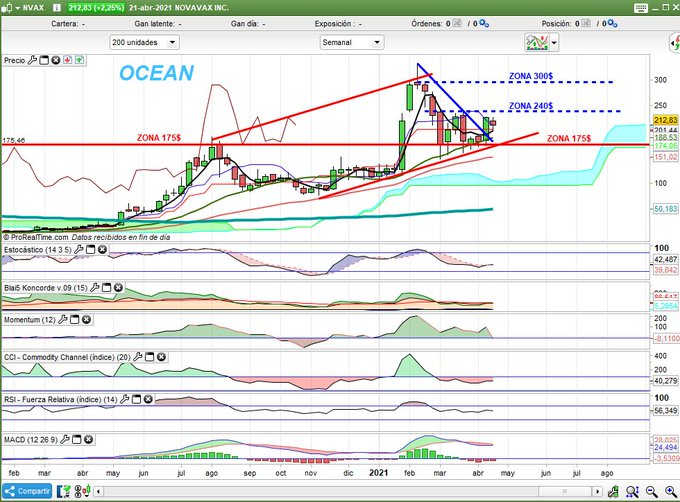Open the on-screen keyboard icon in title bar
This screenshot has height=502, width=680.
click(x=641, y=8)
